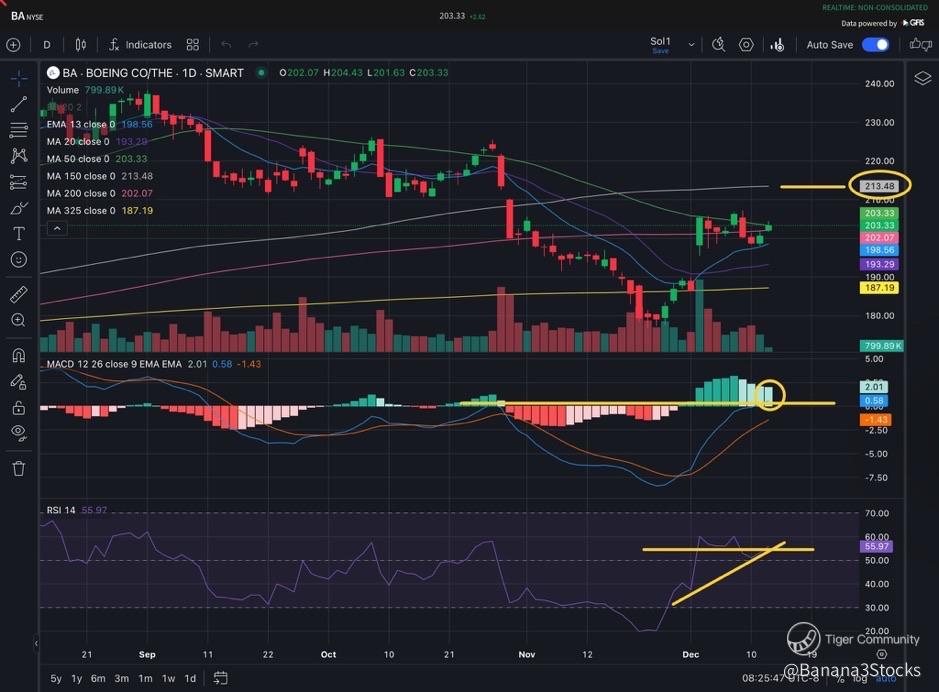
Task: Collapse the left toolbar arrow
Action: (36, 644)
